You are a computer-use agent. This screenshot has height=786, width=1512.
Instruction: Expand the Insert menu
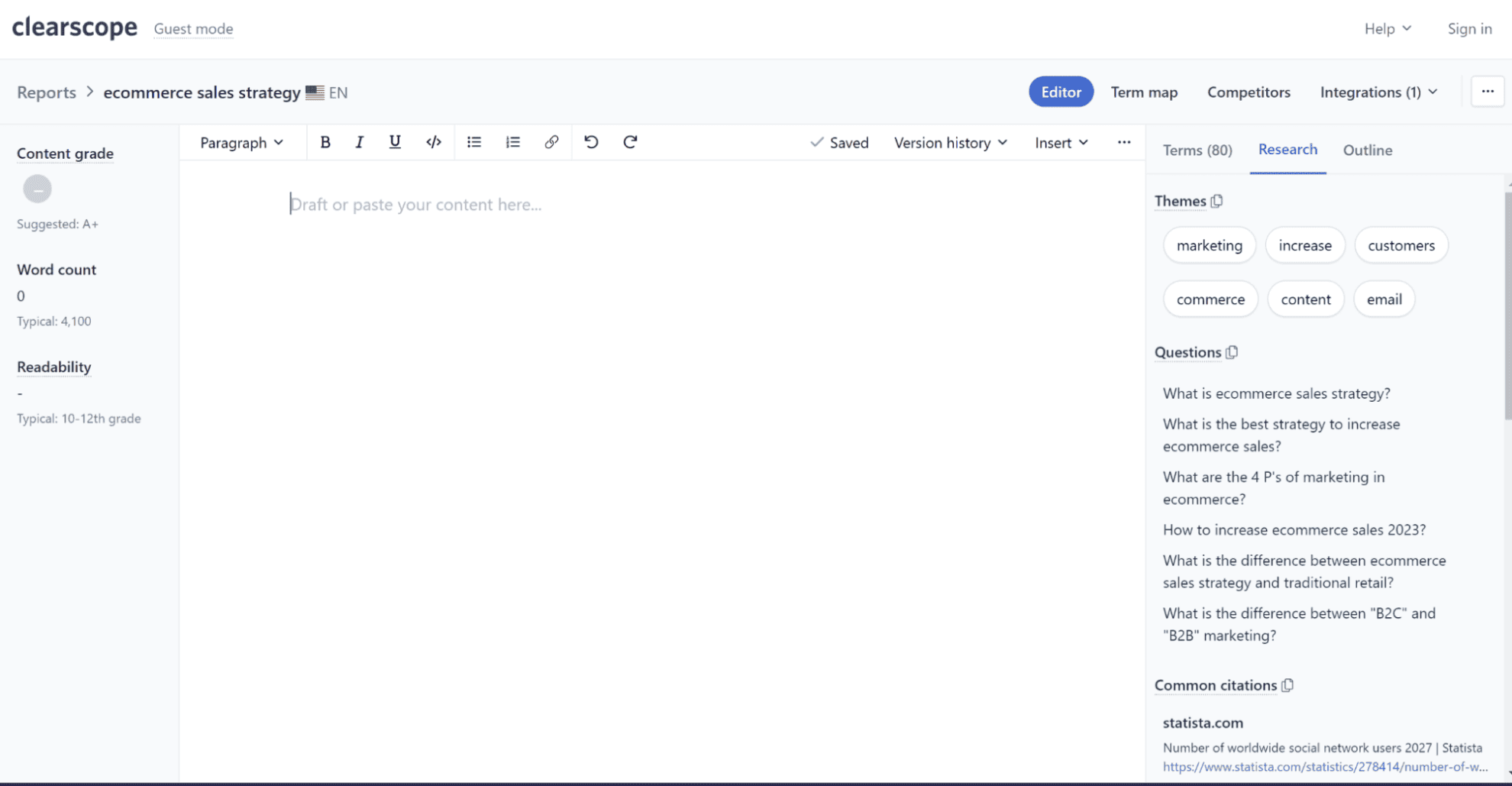click(1061, 142)
